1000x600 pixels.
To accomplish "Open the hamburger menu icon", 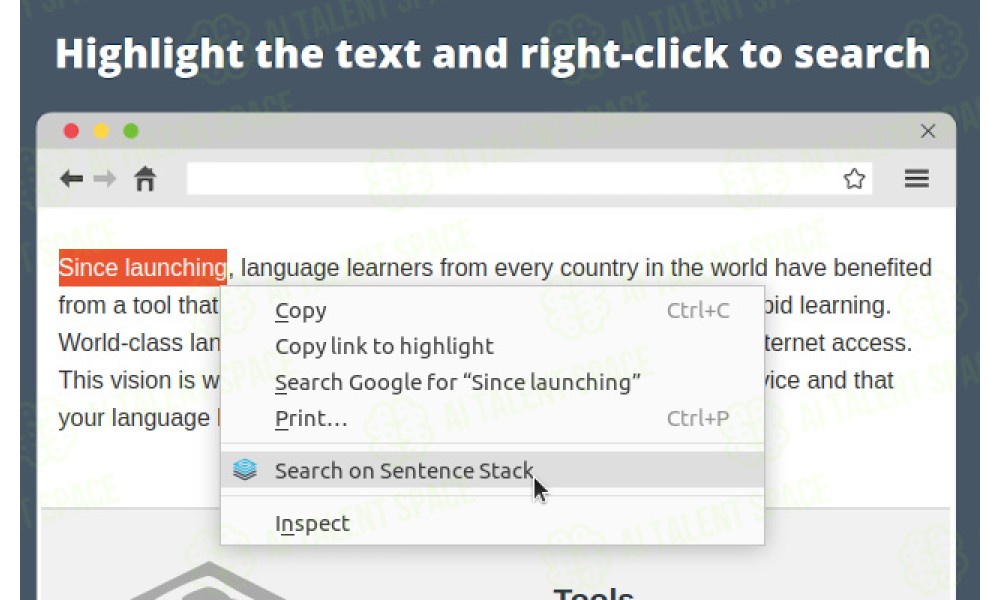I will pyautogui.click(x=916, y=179).
